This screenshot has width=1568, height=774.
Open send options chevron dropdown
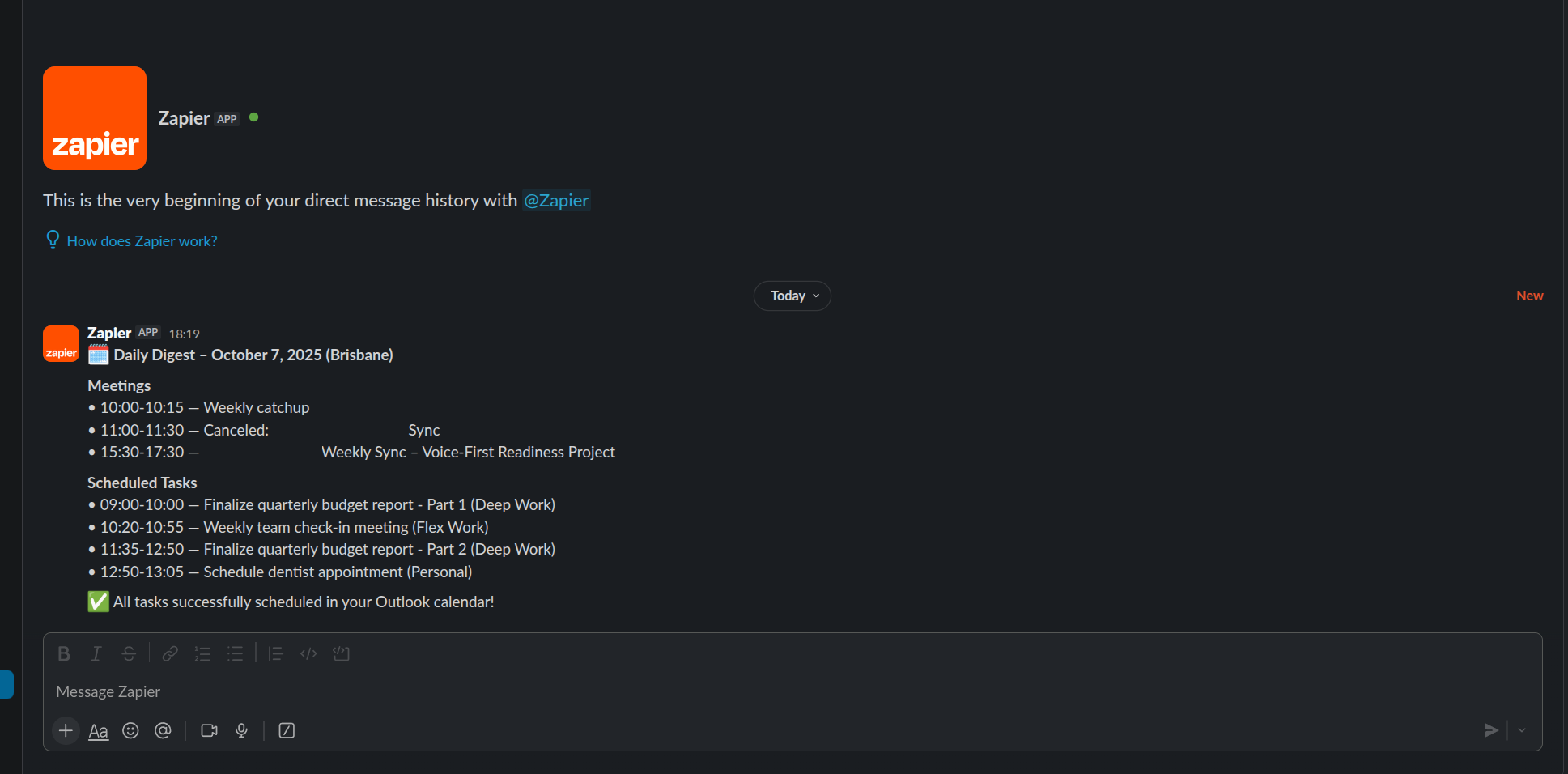[x=1522, y=730]
